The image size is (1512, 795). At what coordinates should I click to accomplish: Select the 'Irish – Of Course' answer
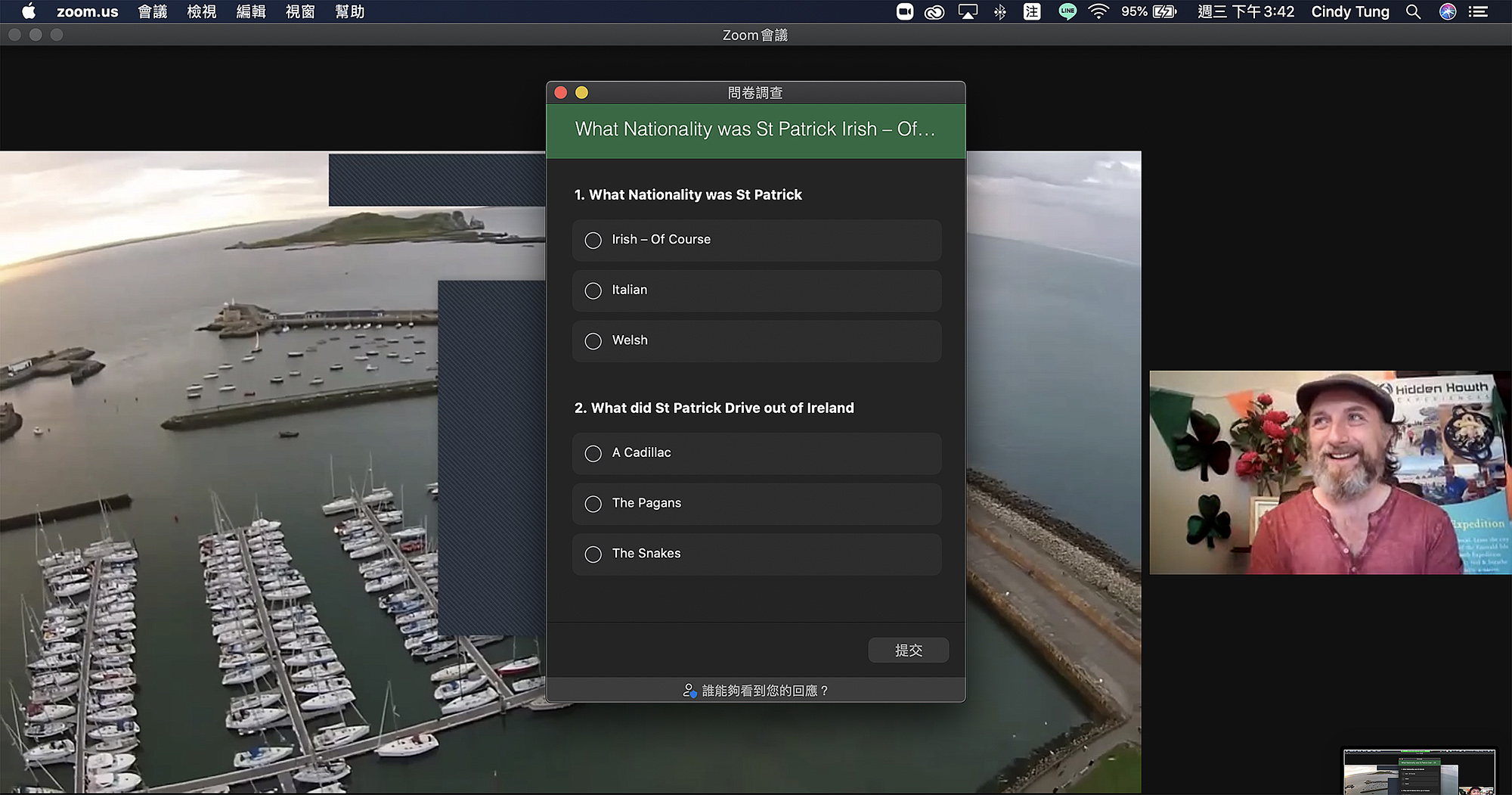[x=757, y=240]
